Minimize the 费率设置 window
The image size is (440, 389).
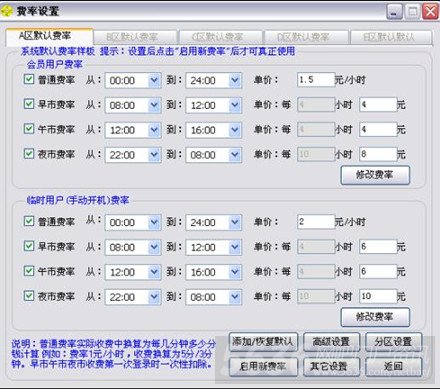click(394, 12)
